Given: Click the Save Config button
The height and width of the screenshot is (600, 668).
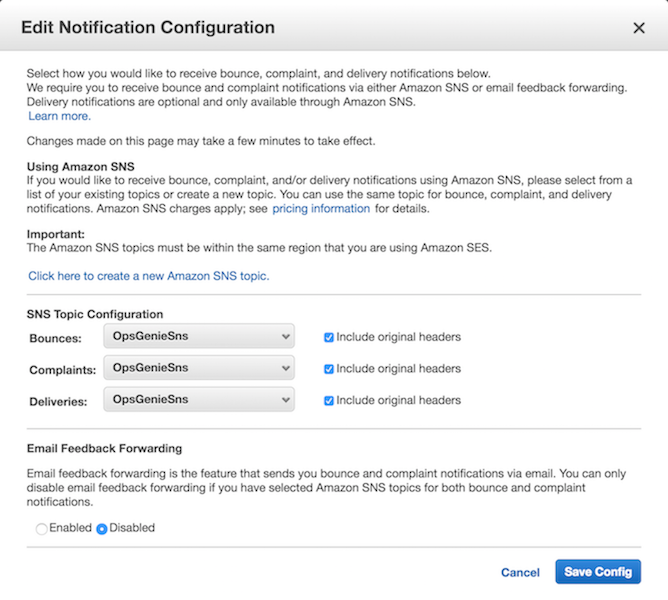Looking at the screenshot, I should [597, 572].
